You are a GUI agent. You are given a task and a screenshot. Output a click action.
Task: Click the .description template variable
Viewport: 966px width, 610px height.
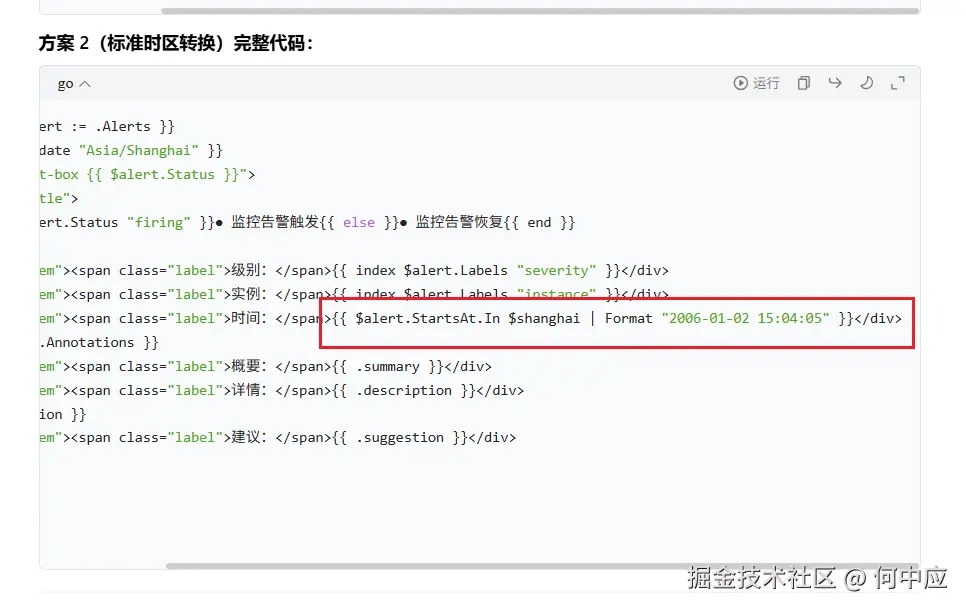tap(404, 391)
